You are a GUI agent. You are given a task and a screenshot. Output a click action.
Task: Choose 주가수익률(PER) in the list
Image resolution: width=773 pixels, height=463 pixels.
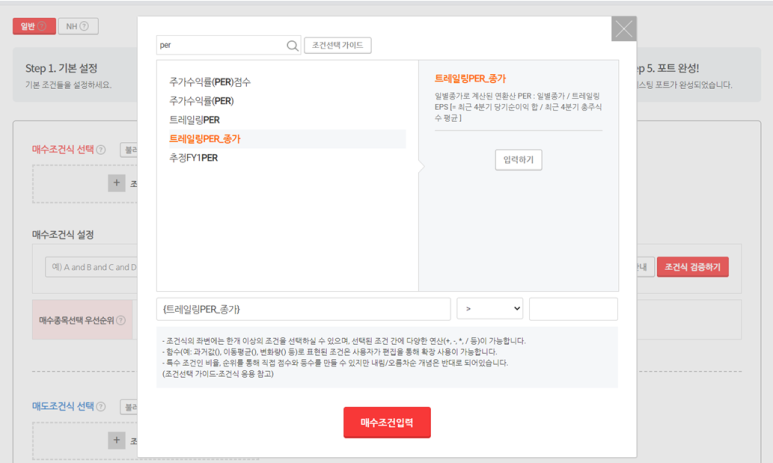[201, 101]
